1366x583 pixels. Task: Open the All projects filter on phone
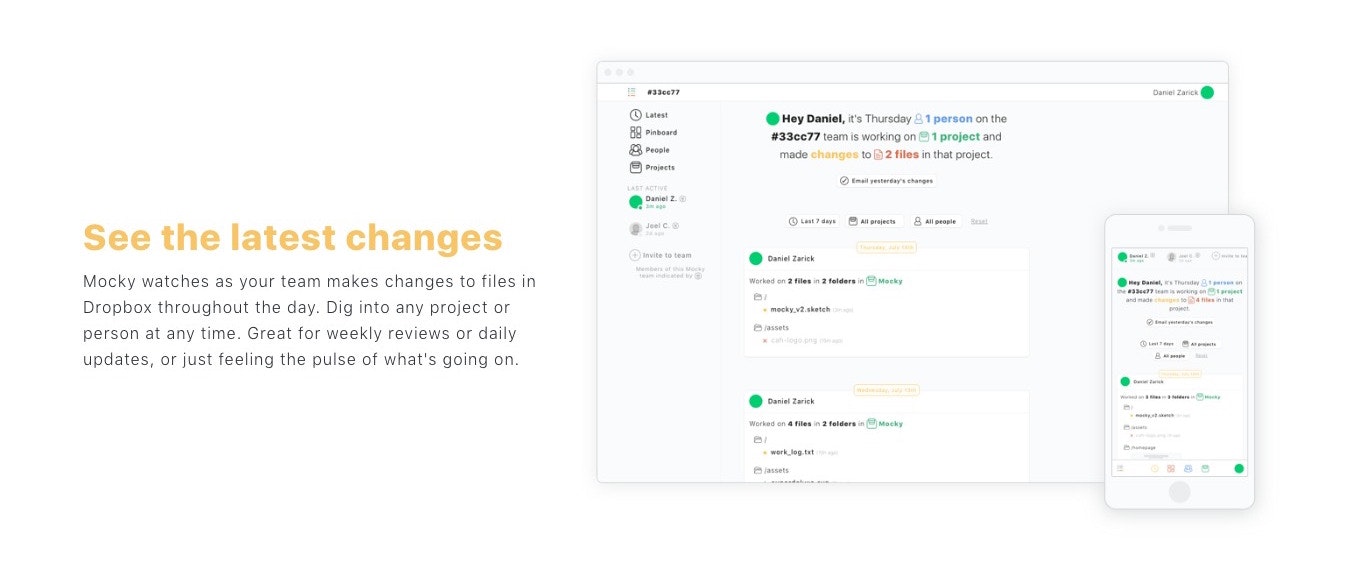coord(1201,344)
